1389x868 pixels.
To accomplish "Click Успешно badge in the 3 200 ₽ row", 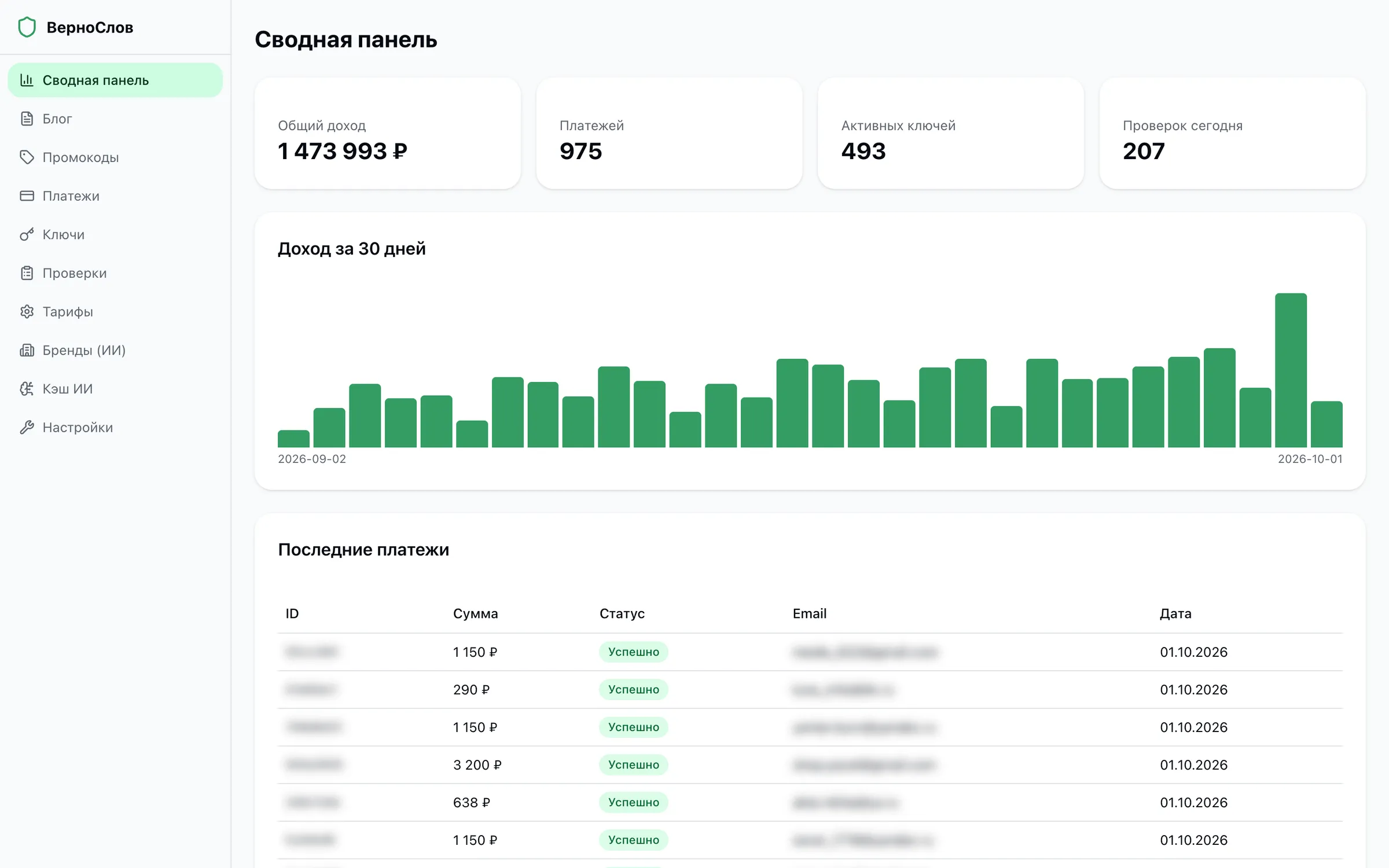I will click(633, 765).
